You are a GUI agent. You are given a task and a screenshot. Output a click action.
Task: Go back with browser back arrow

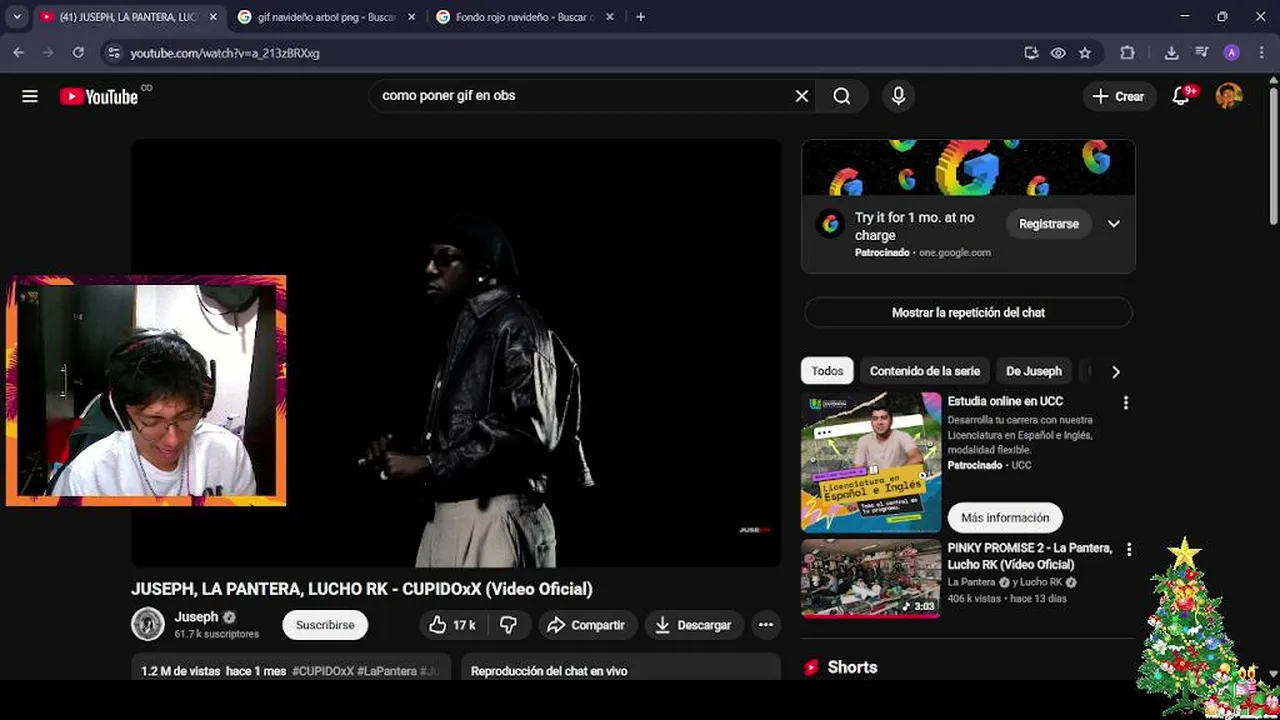click(18, 53)
